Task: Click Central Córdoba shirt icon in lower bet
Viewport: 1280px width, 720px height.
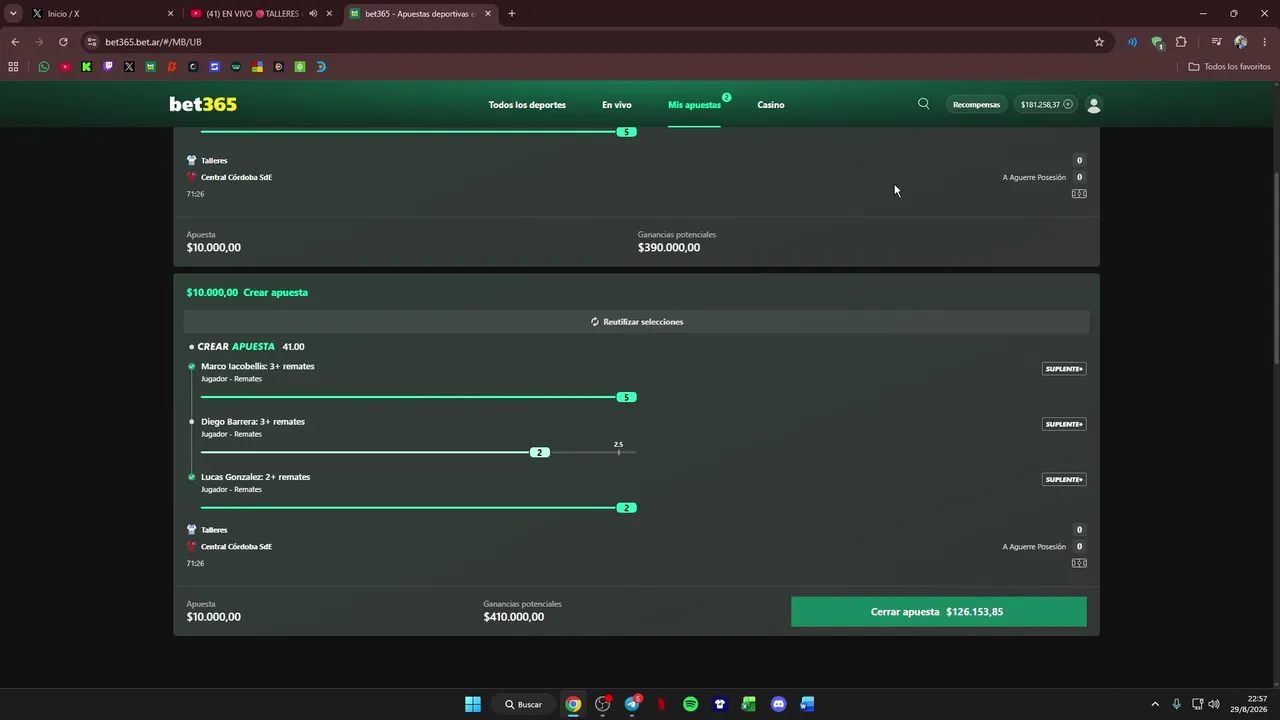Action: click(x=192, y=547)
